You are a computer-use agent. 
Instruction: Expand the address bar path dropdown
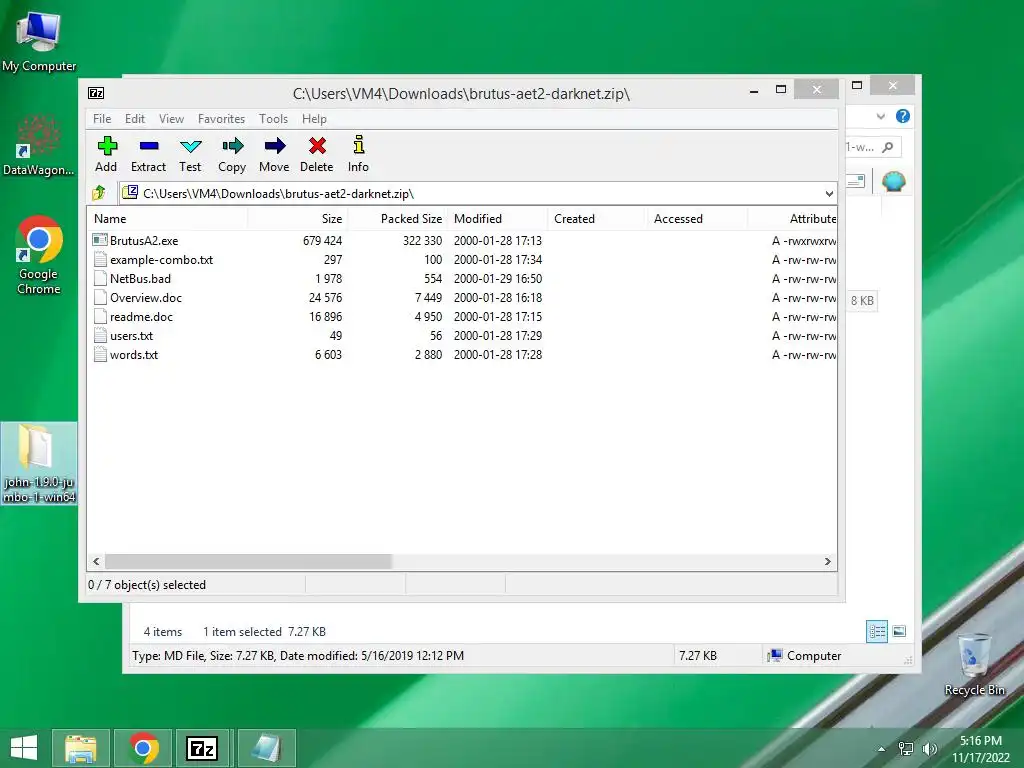pos(829,193)
